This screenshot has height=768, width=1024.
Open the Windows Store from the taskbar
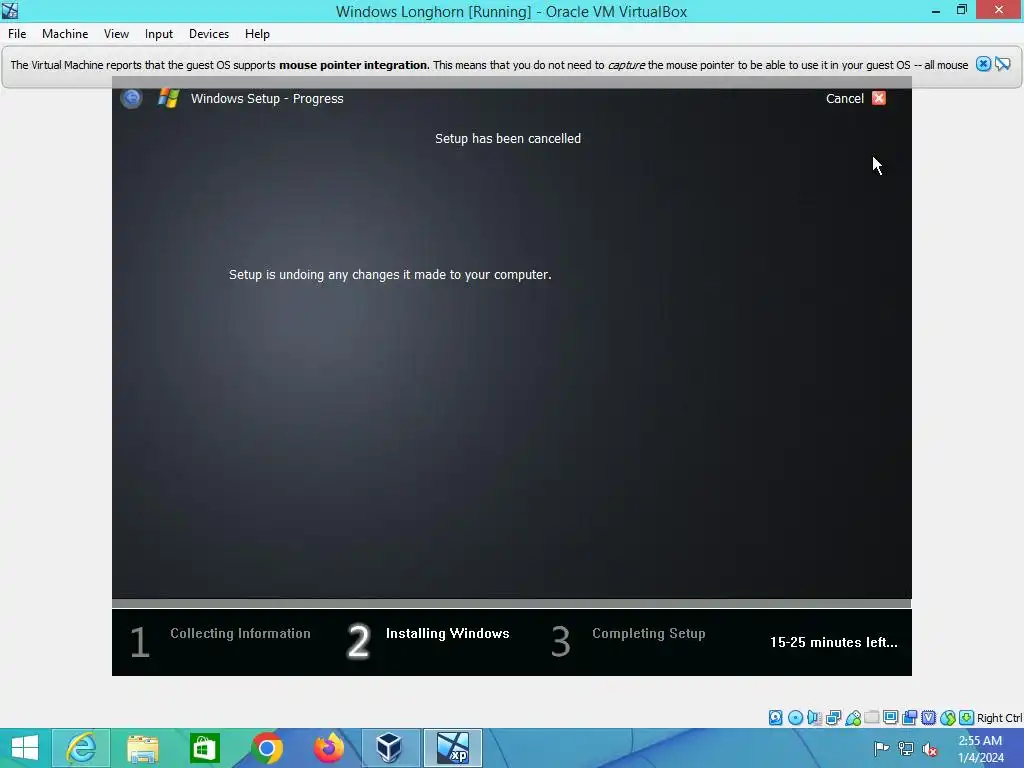(204, 748)
